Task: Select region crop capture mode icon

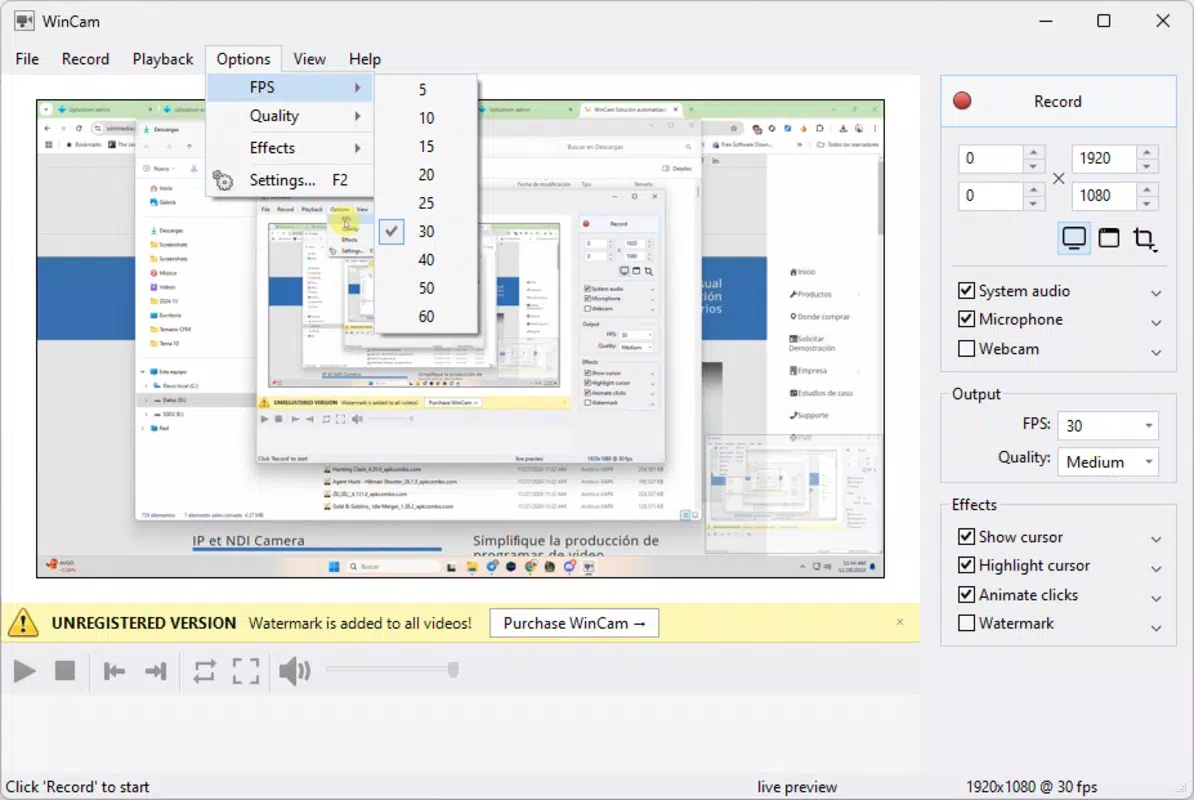Action: pyautogui.click(x=1144, y=239)
